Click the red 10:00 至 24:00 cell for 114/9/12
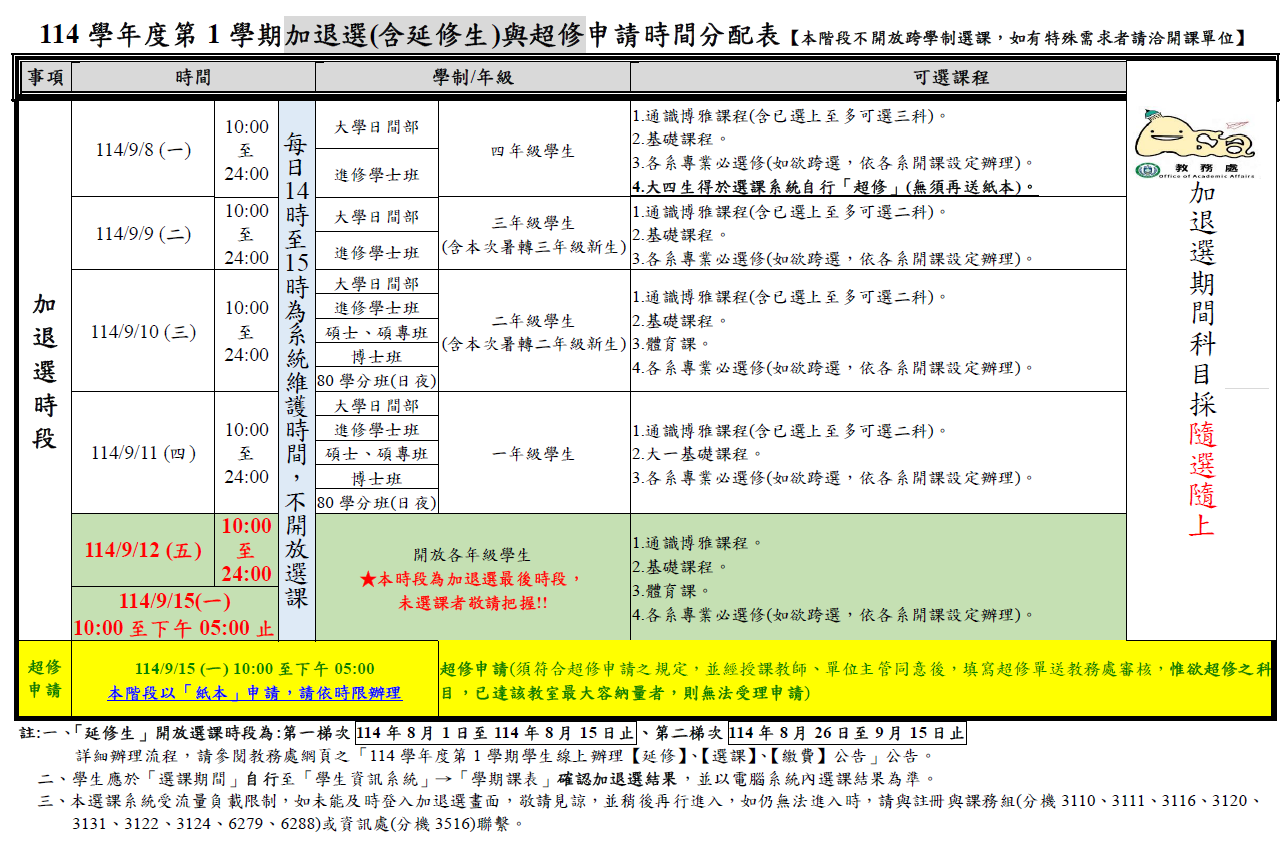The image size is (1285, 842). (247, 550)
